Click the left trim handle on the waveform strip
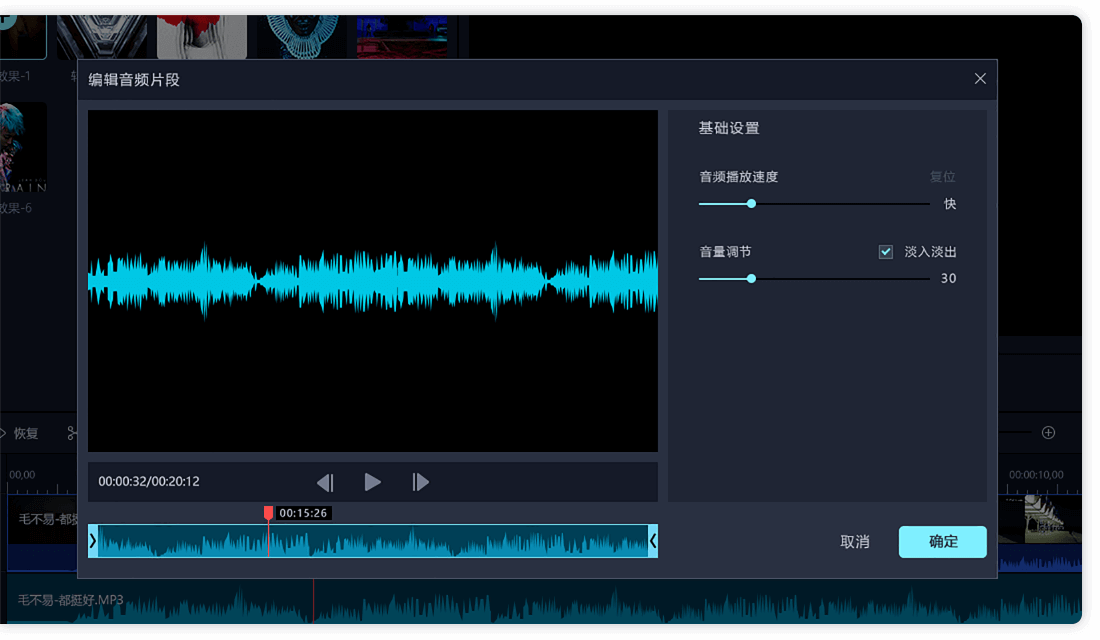The image size is (1100, 640). (93, 541)
